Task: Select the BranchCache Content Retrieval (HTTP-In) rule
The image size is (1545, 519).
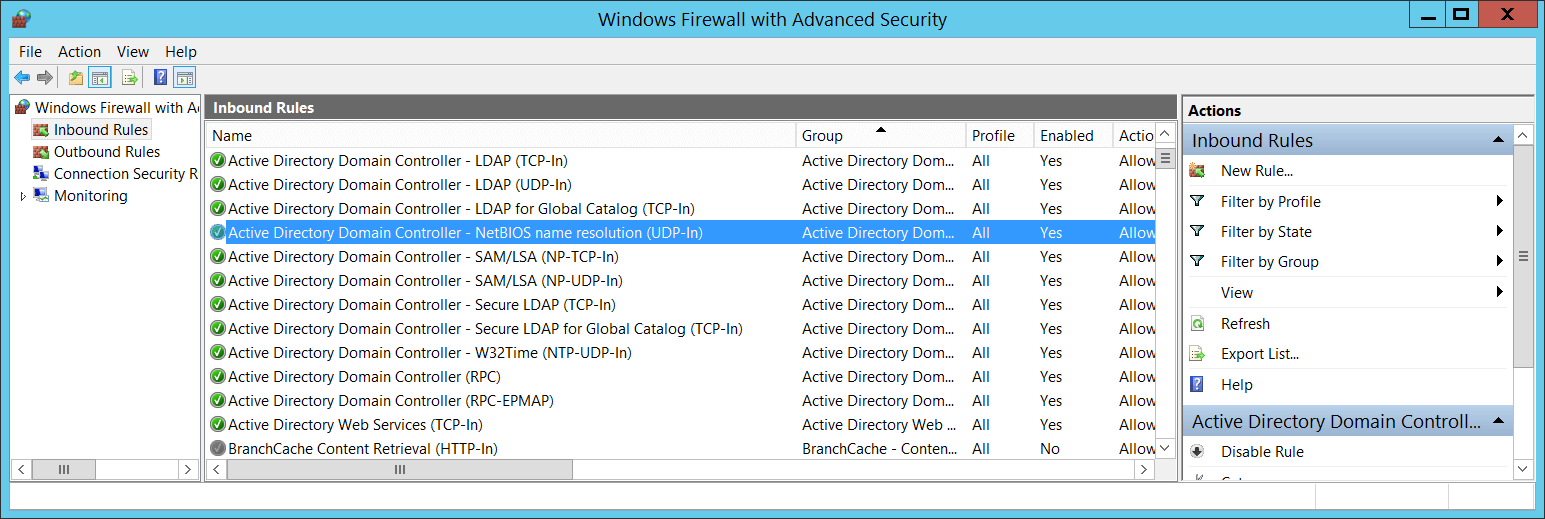Action: pyautogui.click(x=362, y=449)
